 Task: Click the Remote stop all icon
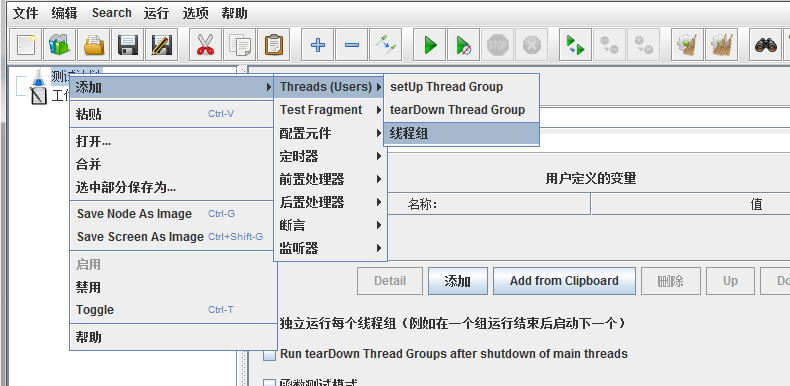(x=609, y=45)
